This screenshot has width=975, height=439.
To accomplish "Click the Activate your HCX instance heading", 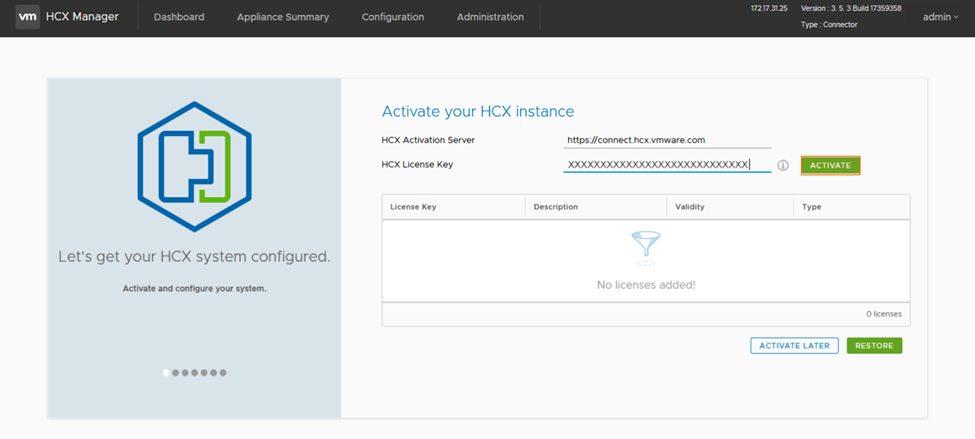I will (478, 111).
